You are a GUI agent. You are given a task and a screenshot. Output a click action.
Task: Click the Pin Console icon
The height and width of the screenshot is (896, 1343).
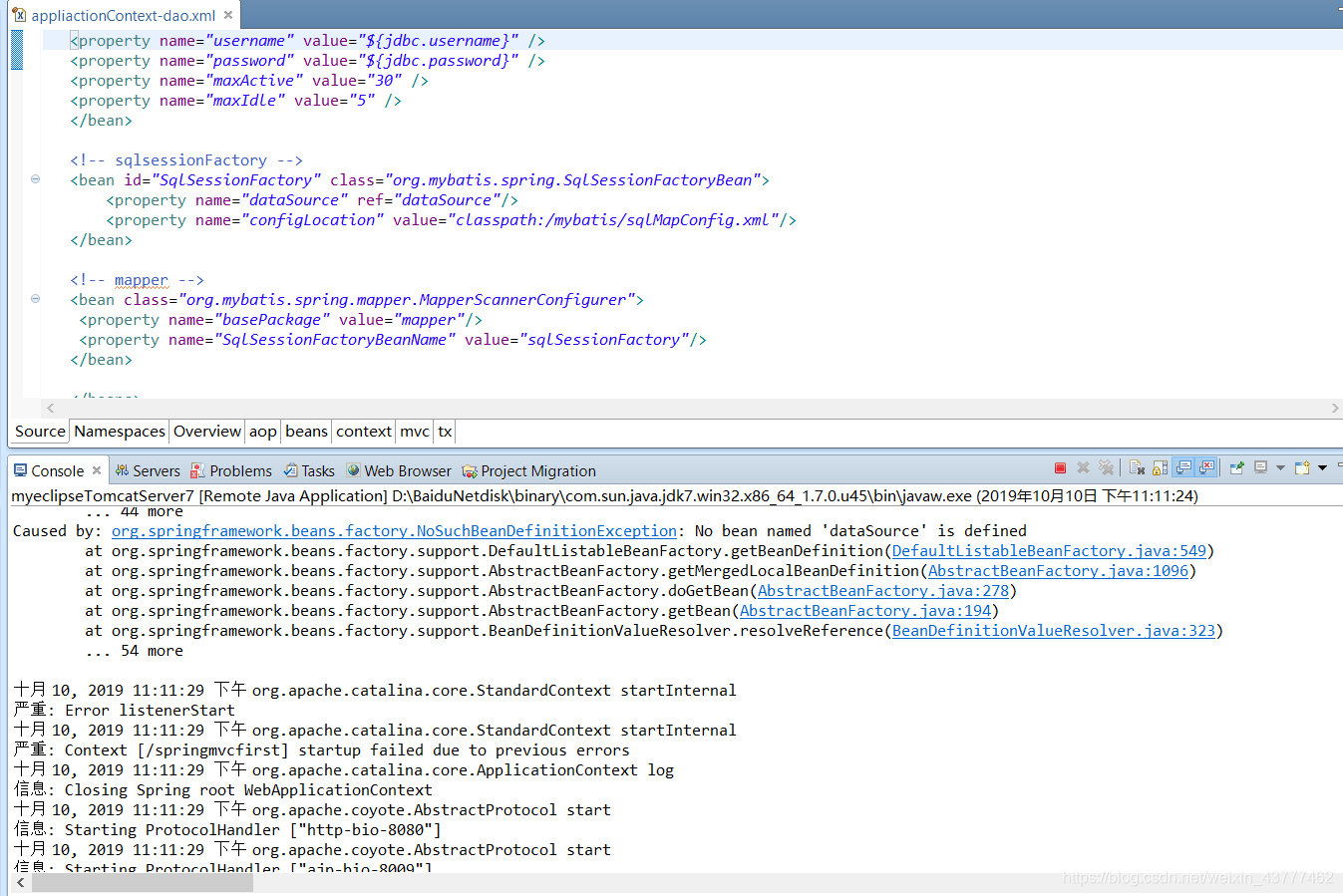(x=1237, y=467)
